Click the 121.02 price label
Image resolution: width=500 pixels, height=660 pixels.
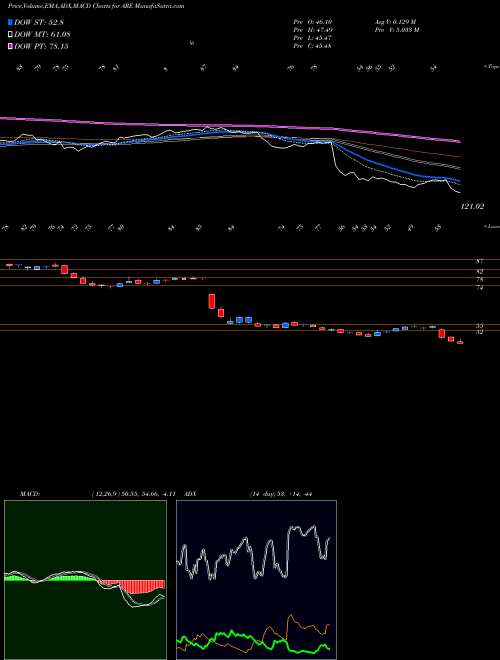point(473,207)
